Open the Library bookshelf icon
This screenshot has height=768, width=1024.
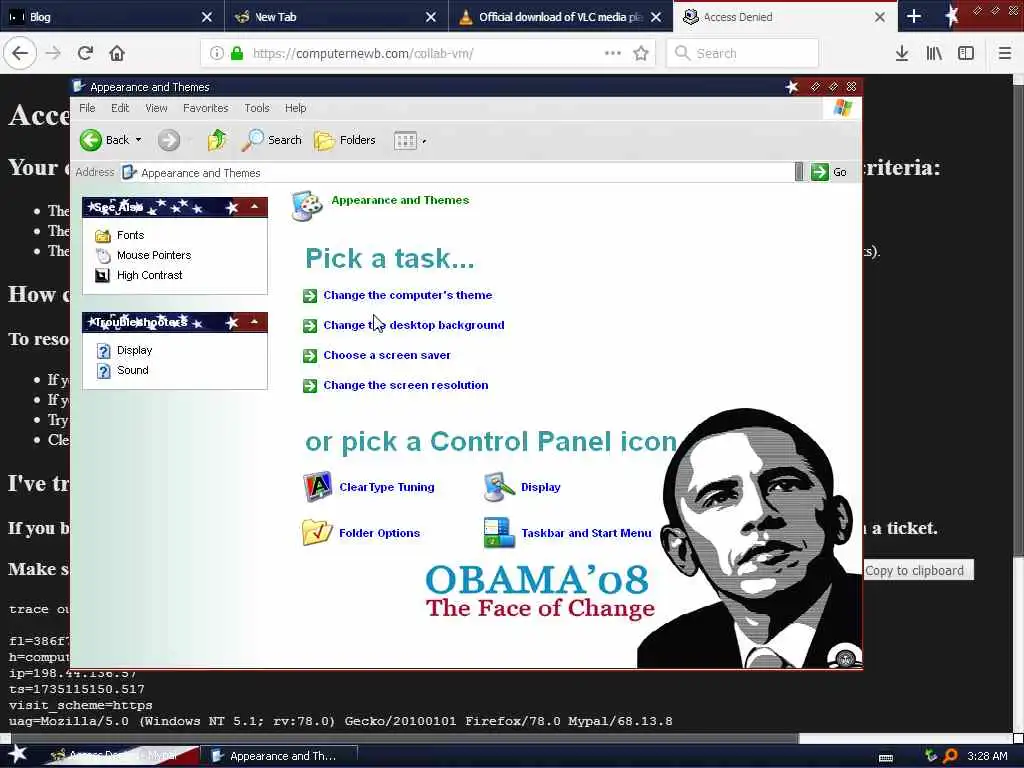point(934,53)
